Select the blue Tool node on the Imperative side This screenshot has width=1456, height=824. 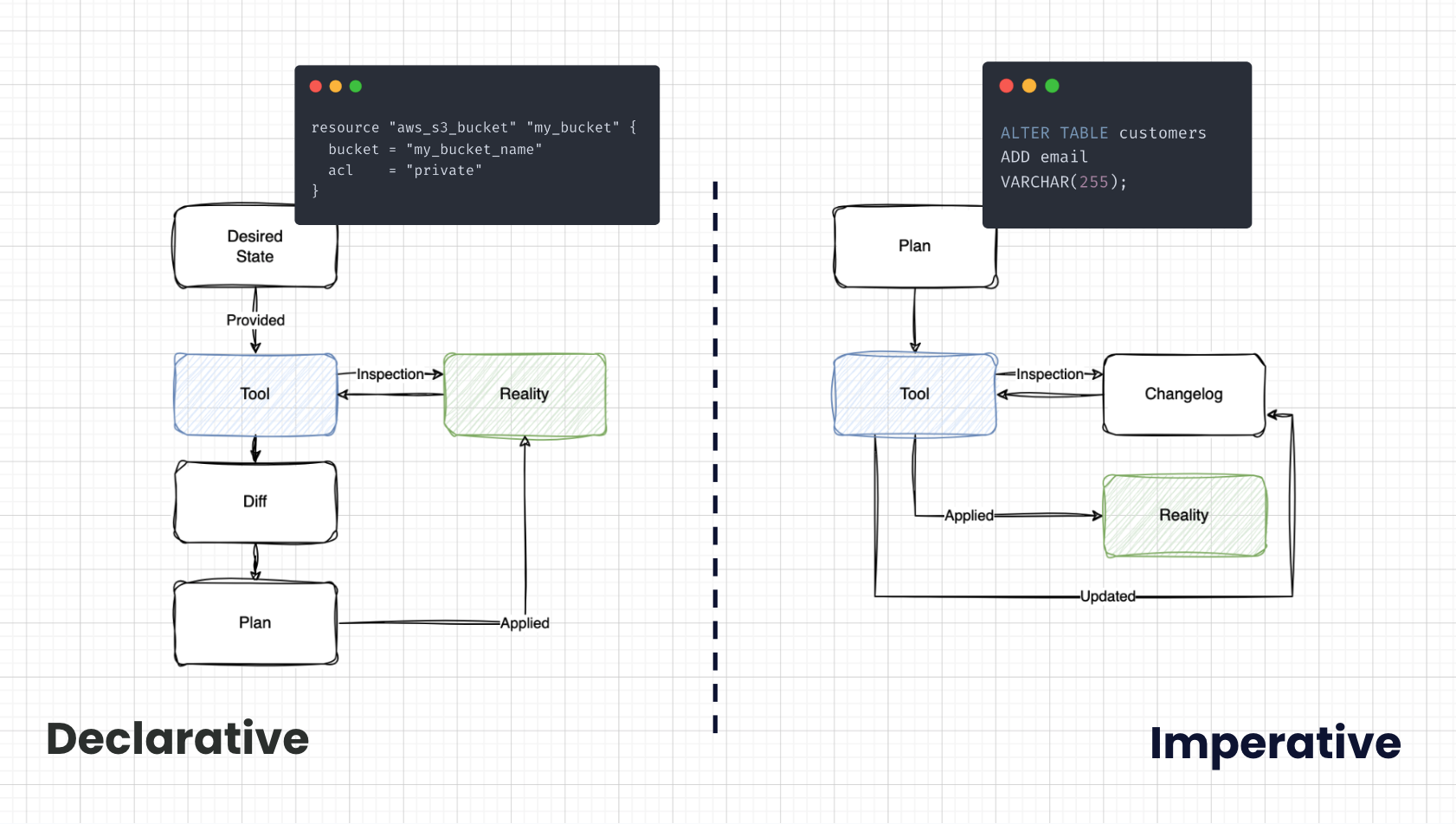(914, 394)
